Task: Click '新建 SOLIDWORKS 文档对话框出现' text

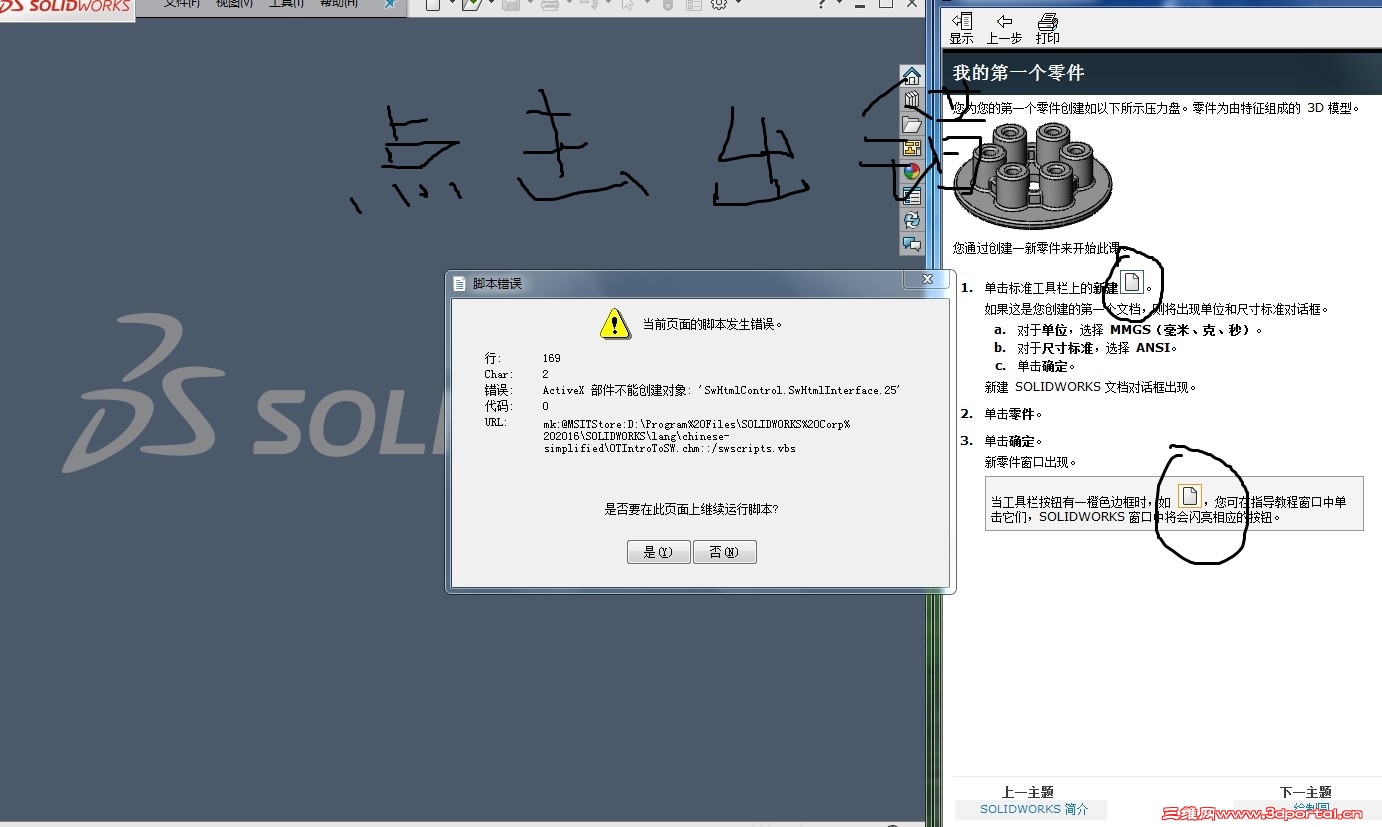Action: pyautogui.click(x=1090, y=387)
